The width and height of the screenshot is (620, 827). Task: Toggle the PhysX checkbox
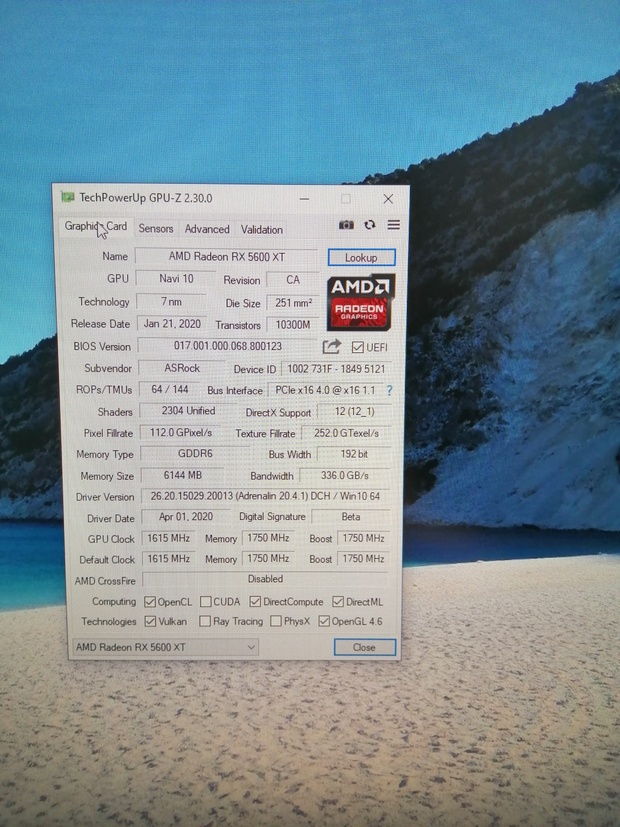click(x=276, y=621)
